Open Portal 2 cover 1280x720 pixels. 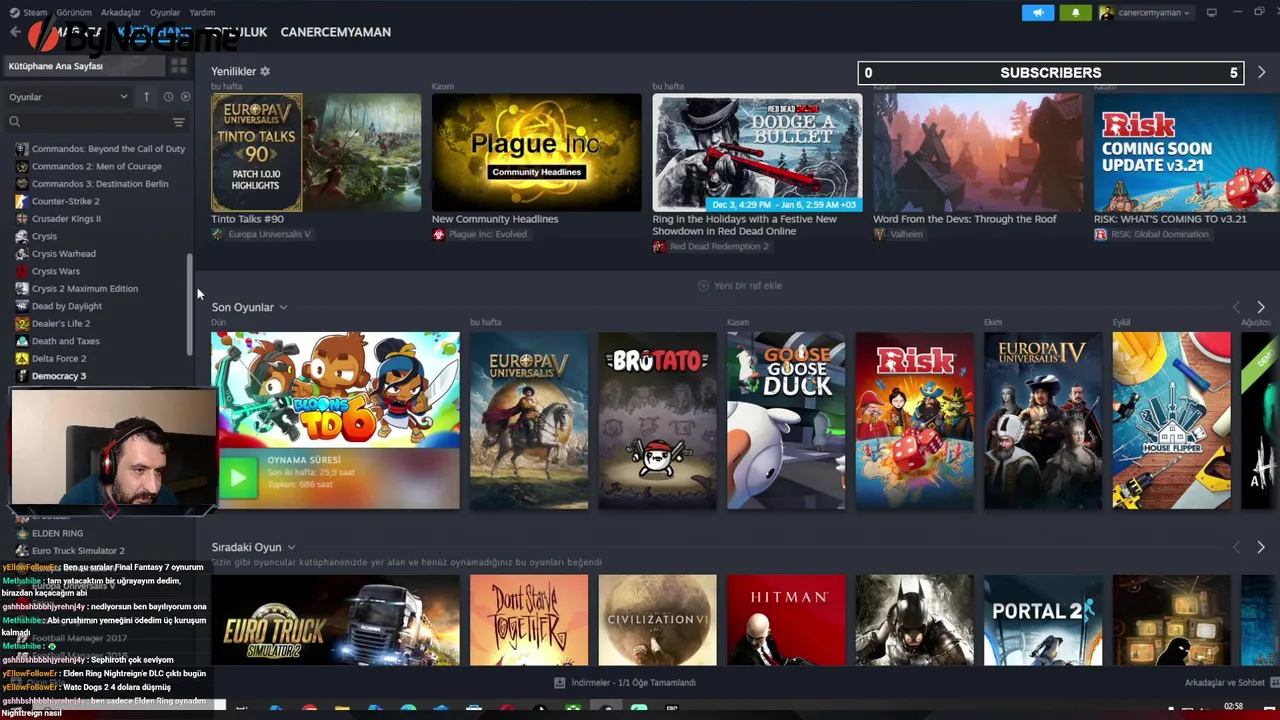coord(1043,620)
